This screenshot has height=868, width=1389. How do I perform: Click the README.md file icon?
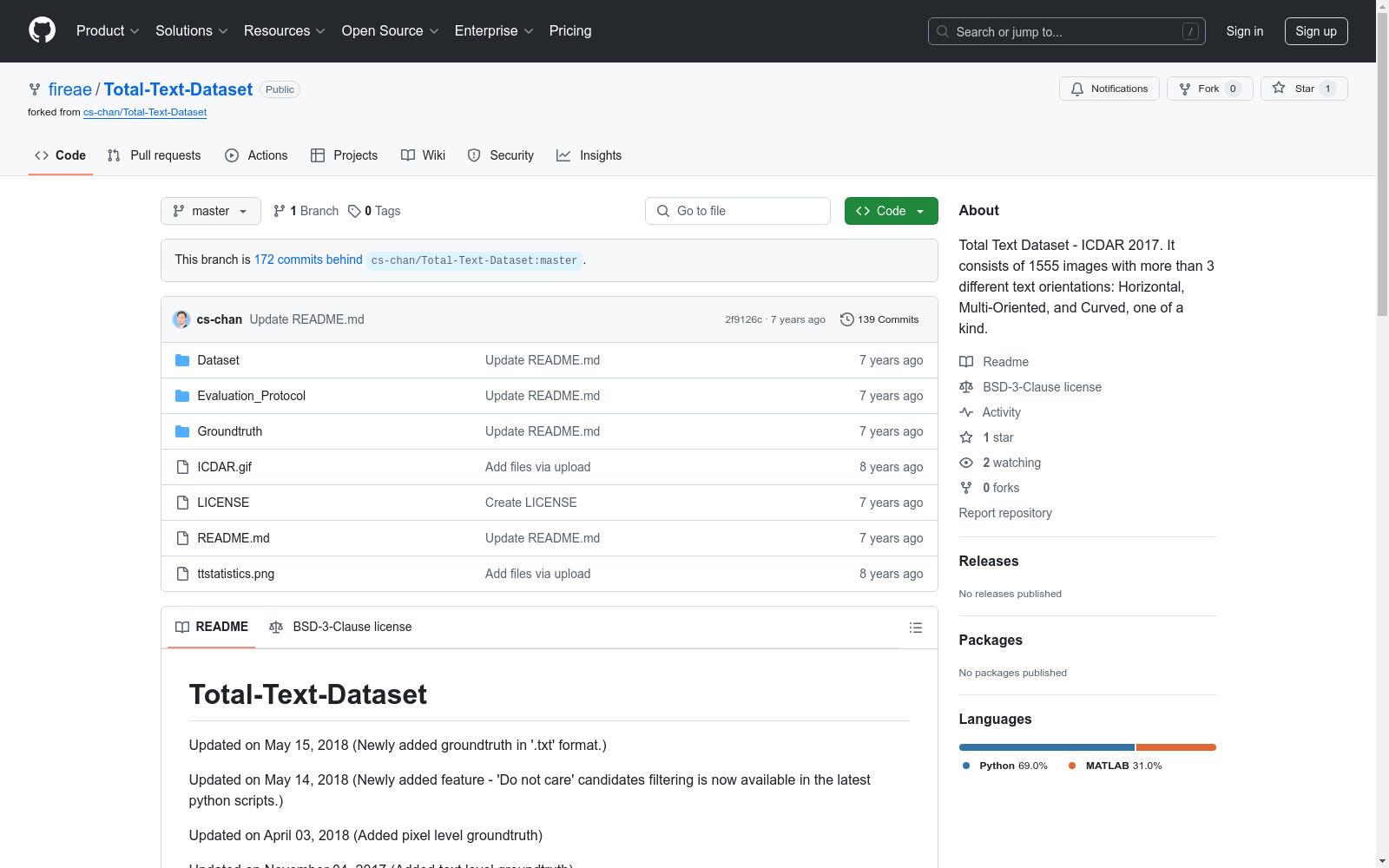tap(182, 538)
